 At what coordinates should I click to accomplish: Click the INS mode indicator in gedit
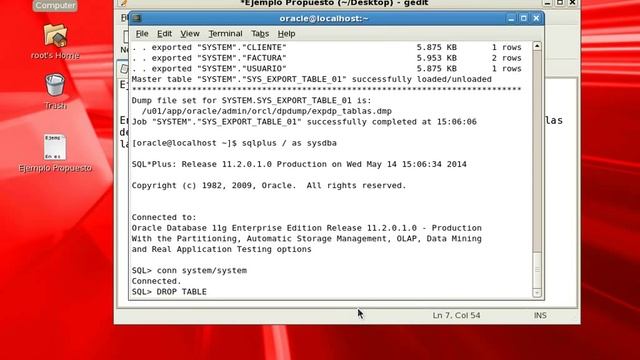[x=540, y=316]
